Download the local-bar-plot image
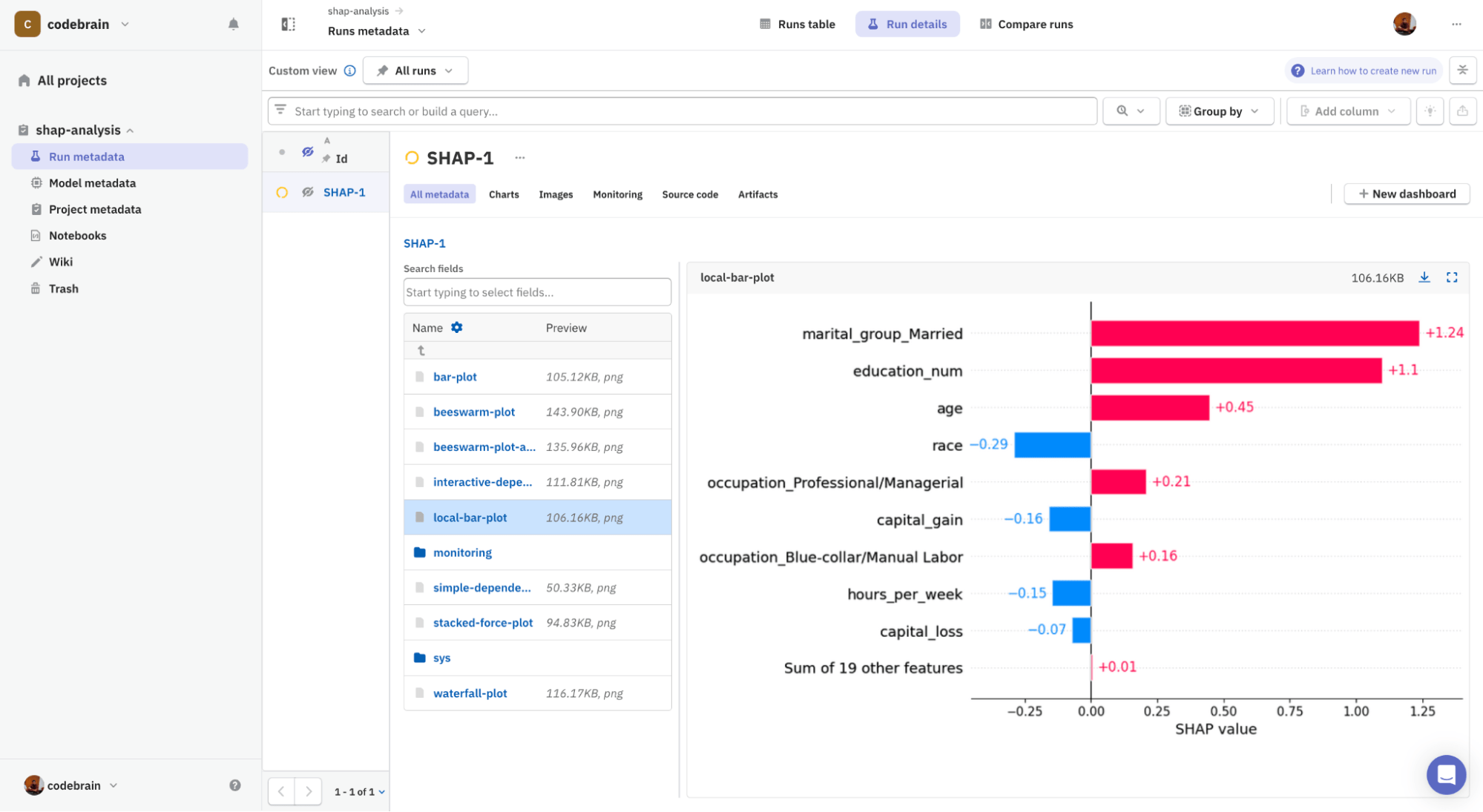The image size is (1483, 812). click(1424, 277)
